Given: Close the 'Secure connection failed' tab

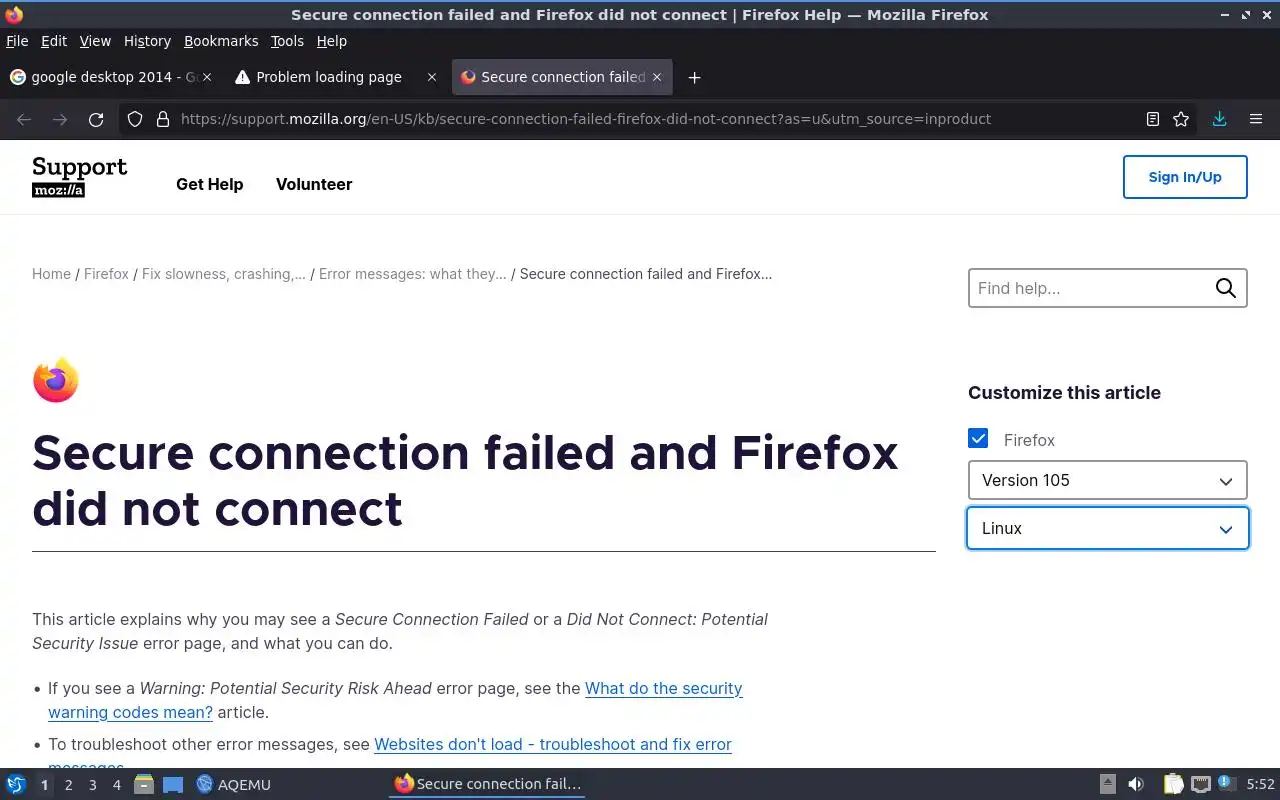Looking at the screenshot, I should pyautogui.click(x=657, y=77).
